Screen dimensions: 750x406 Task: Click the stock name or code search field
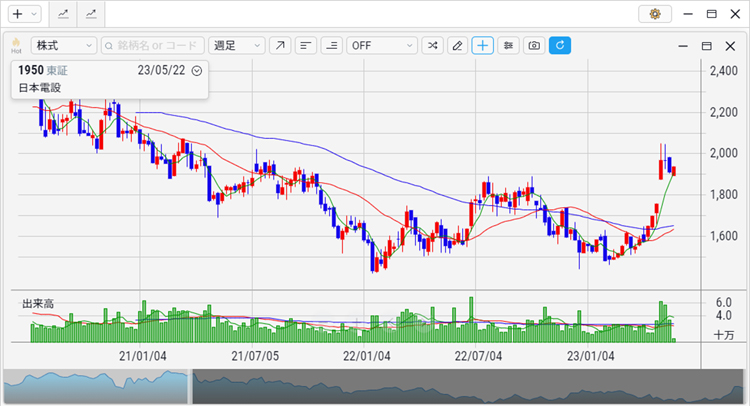(x=152, y=46)
